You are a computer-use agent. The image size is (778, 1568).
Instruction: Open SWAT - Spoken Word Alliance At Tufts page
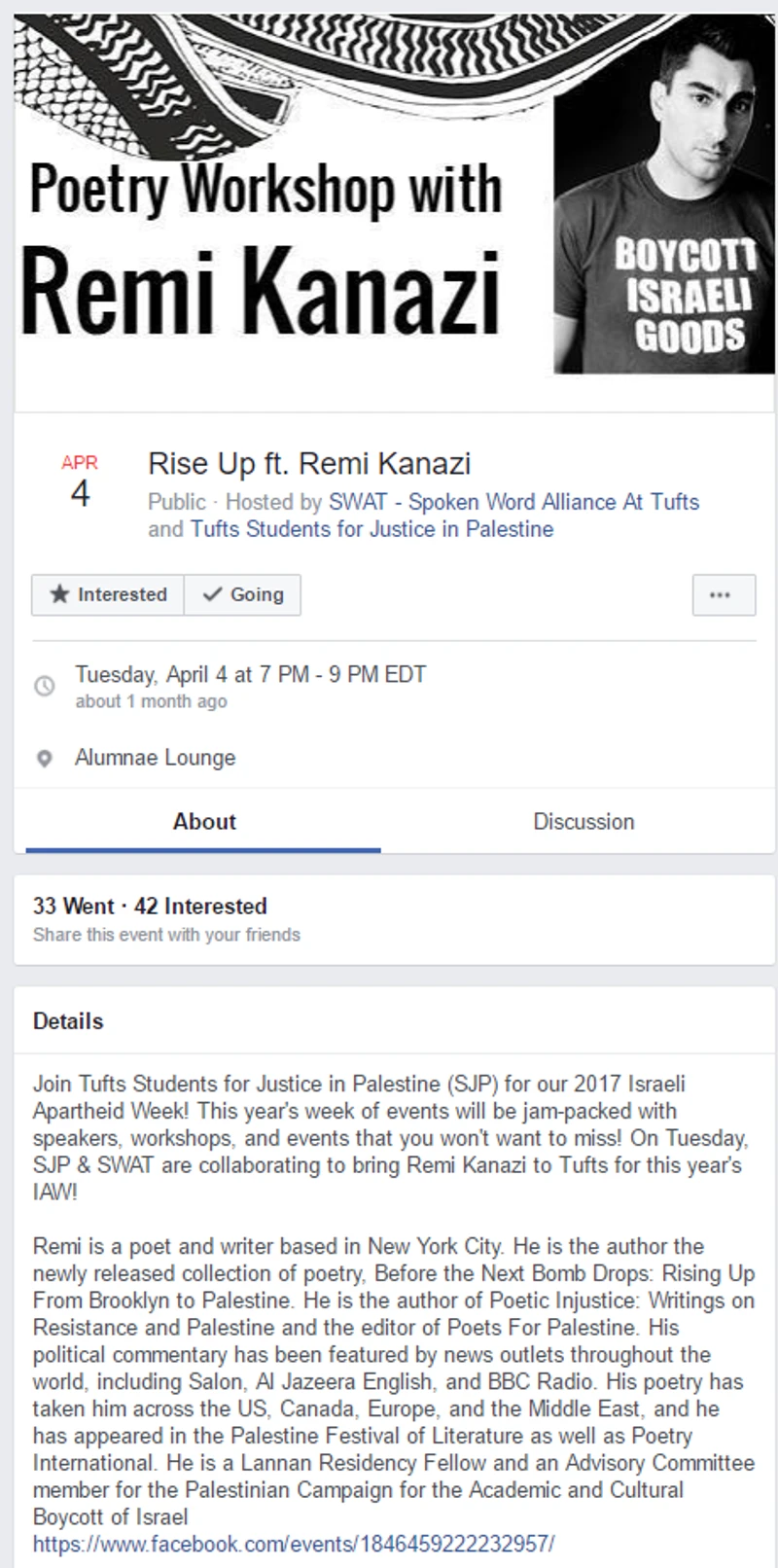[x=513, y=502]
